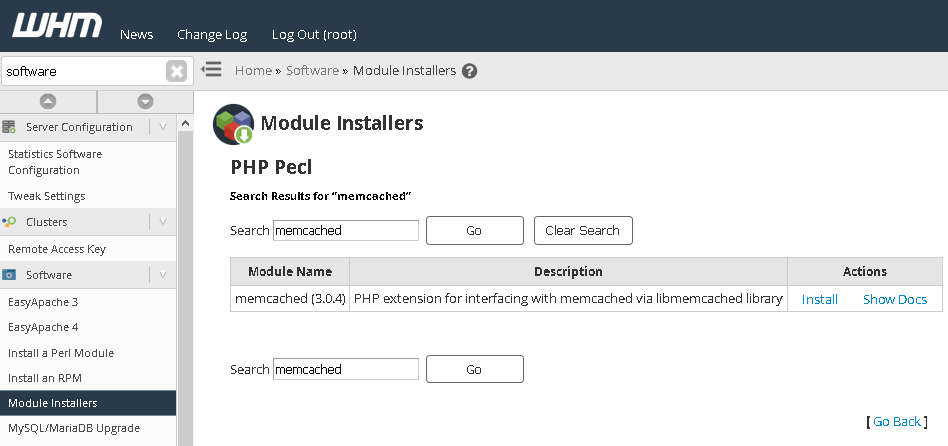Click the Server Configuration header label
The height and width of the screenshot is (446, 948).
[79, 127]
